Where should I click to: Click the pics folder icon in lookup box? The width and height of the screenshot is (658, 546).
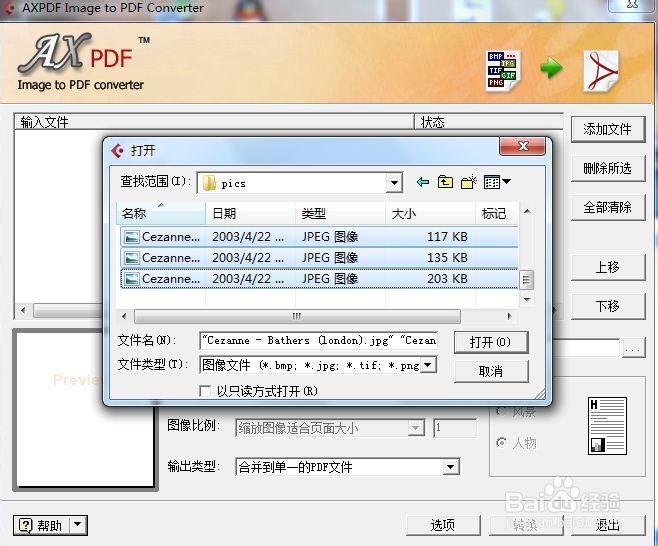209,183
